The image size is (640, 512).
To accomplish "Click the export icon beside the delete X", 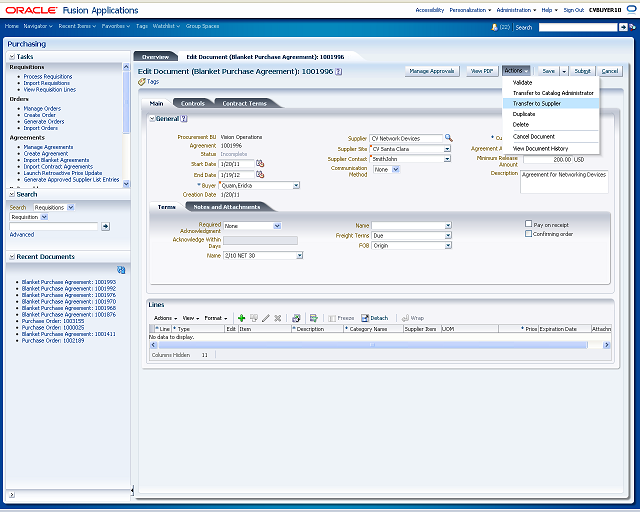I will click(296, 318).
